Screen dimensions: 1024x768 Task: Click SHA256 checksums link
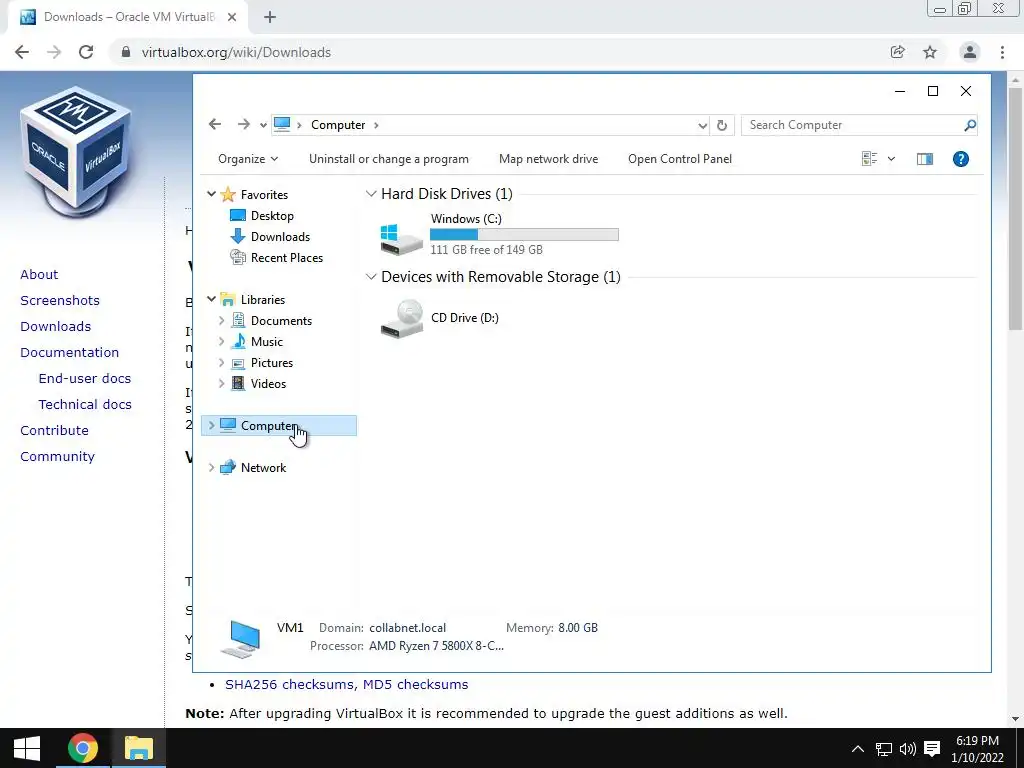point(291,684)
